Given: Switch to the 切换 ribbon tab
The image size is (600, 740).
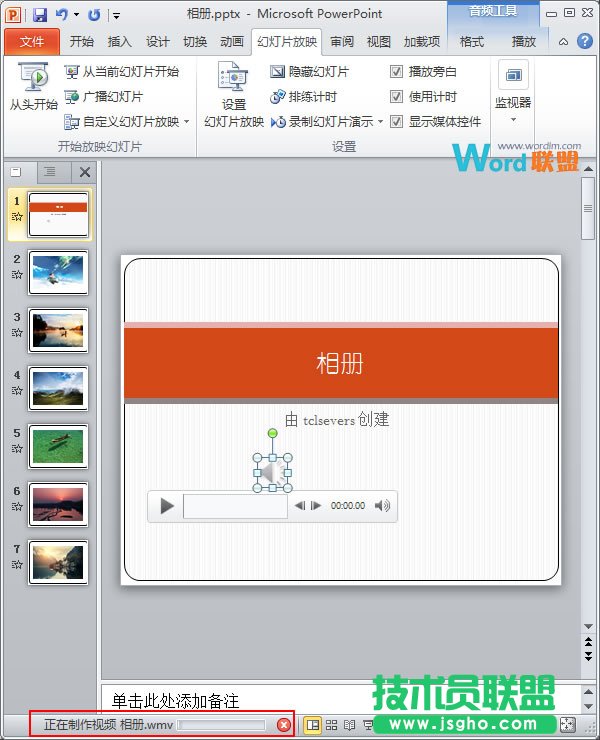Looking at the screenshot, I should (195, 42).
